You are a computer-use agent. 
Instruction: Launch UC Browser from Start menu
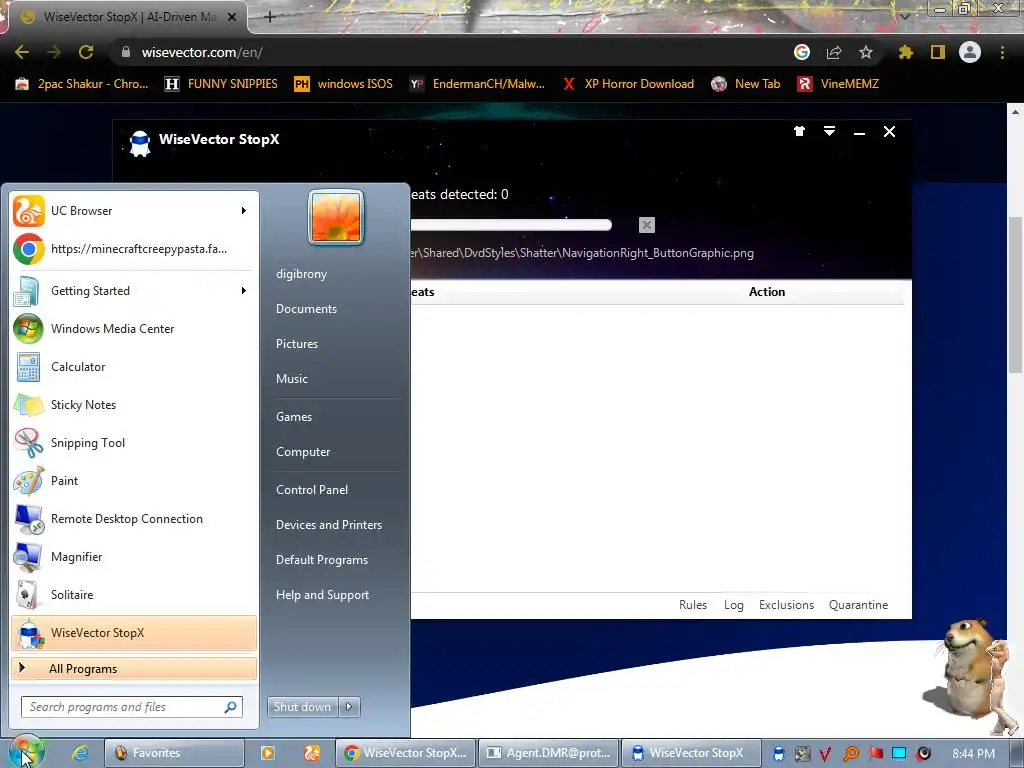coord(134,211)
